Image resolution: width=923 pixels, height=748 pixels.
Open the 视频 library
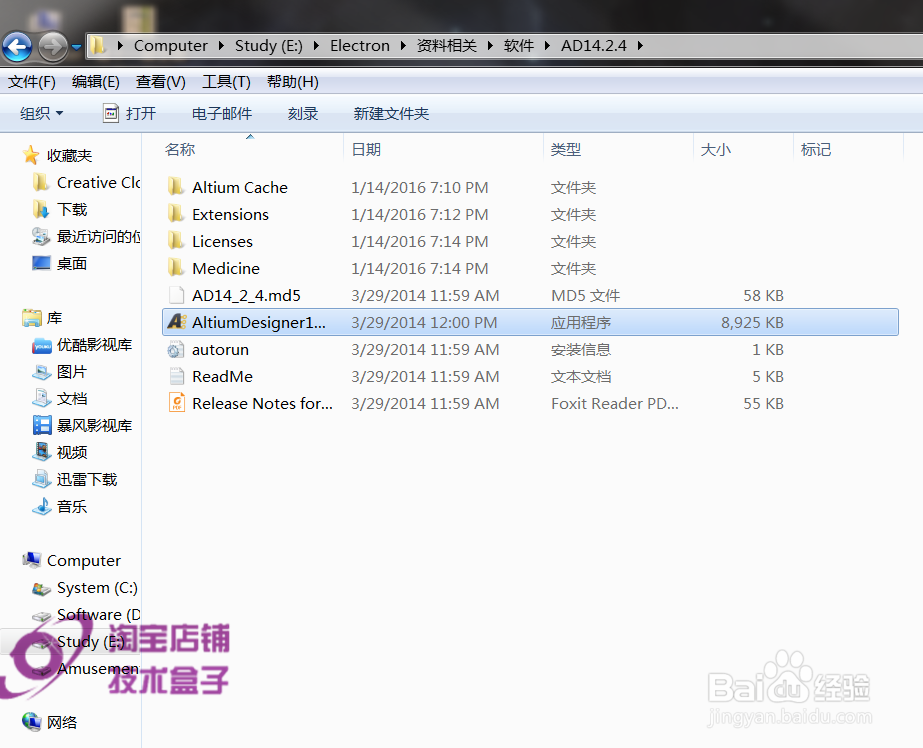pos(60,453)
